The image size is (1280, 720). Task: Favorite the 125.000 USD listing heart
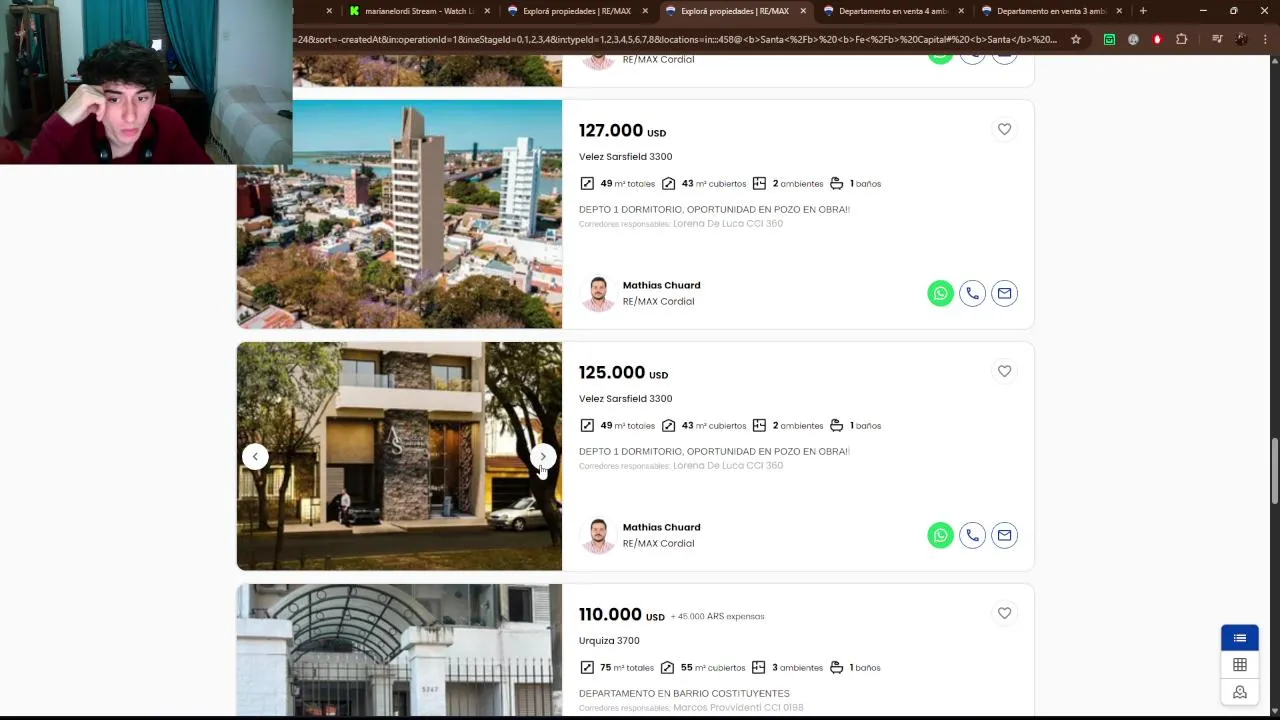tap(1004, 371)
